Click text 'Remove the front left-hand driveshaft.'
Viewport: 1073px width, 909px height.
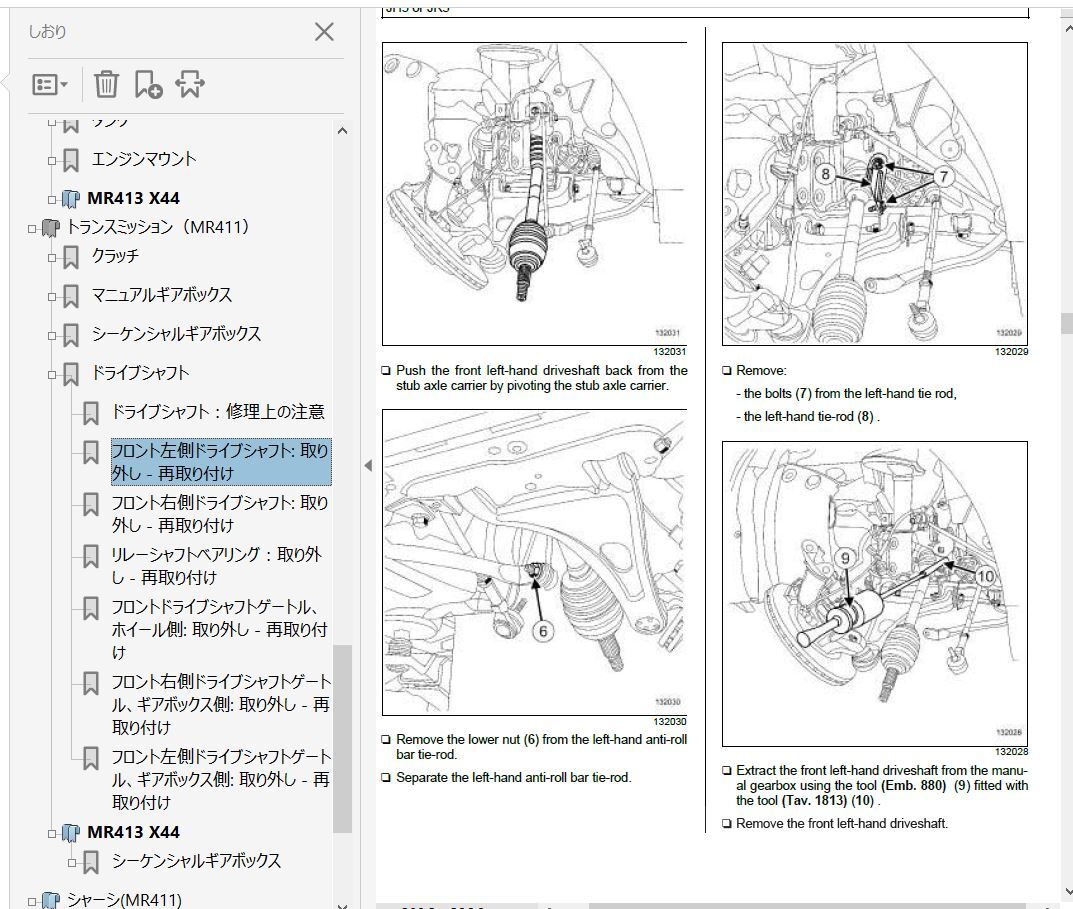pyautogui.click(x=842, y=823)
